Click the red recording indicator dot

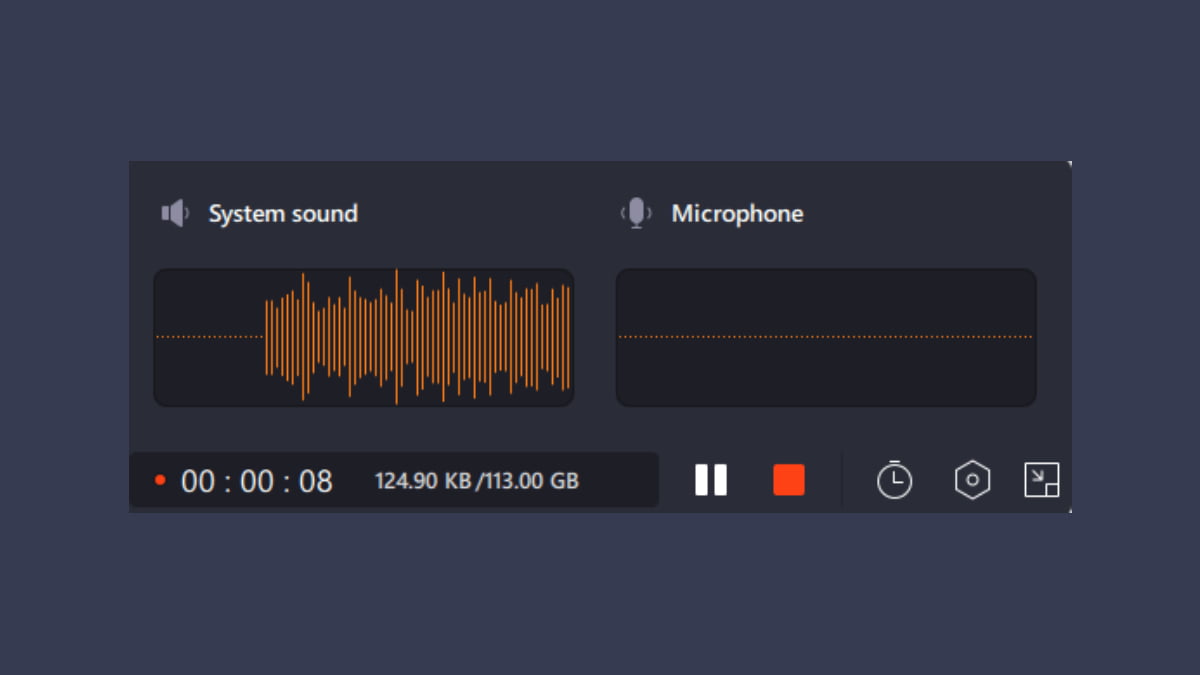coord(160,481)
